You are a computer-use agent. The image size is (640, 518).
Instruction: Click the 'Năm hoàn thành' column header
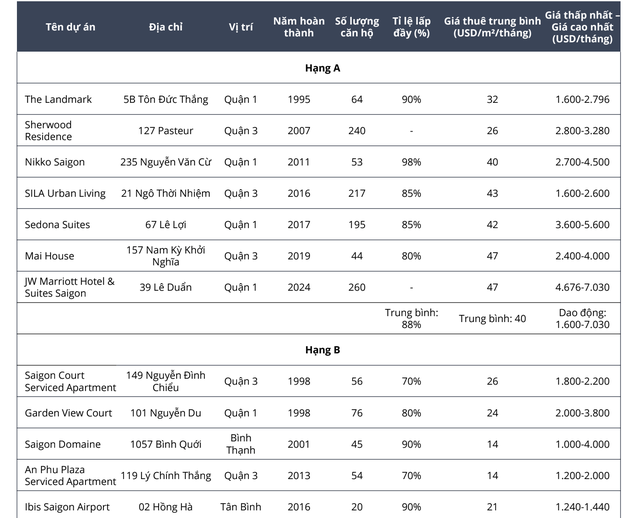[x=299, y=27]
